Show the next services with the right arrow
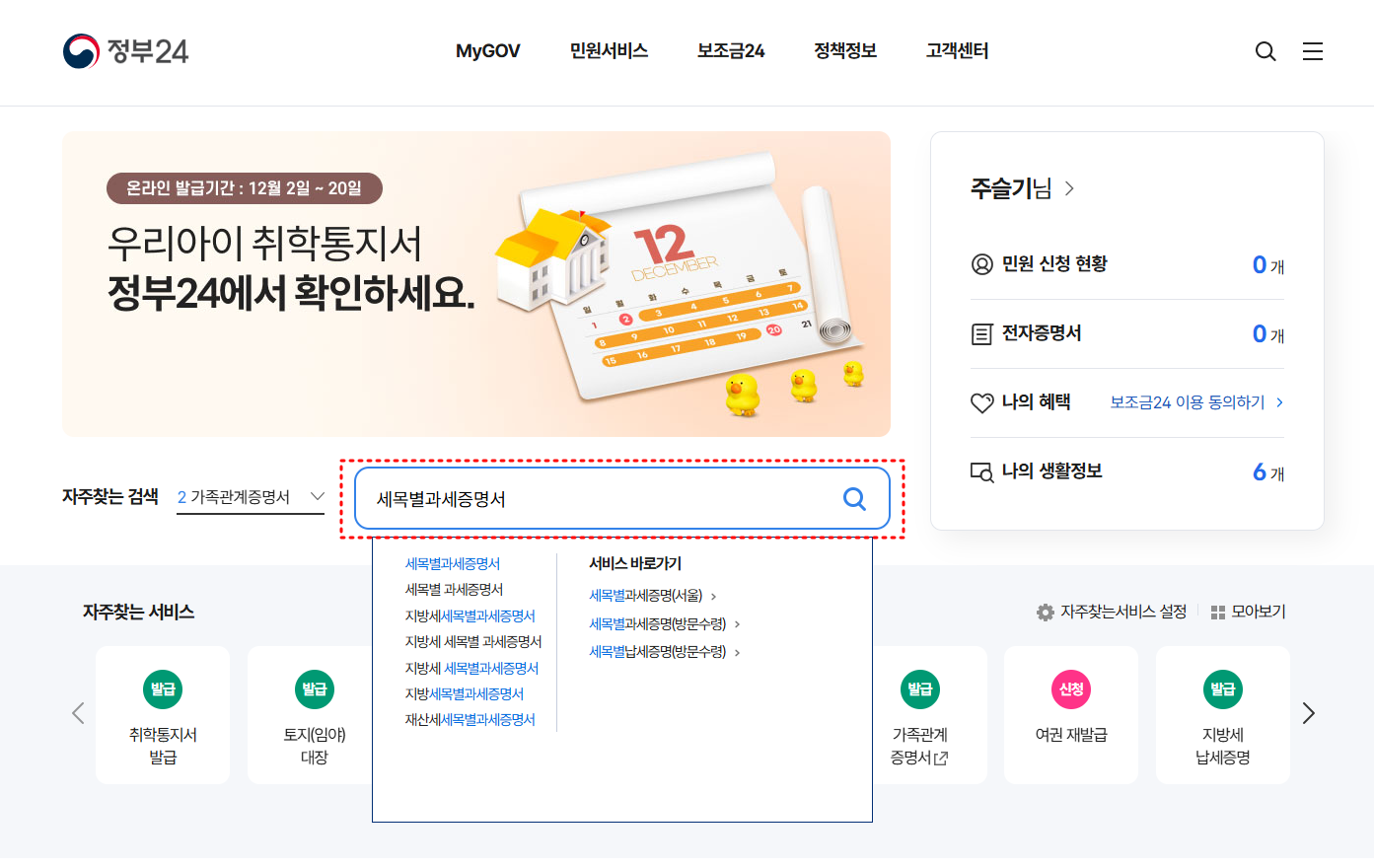Viewport: 1374px width, 868px height. tap(1309, 713)
